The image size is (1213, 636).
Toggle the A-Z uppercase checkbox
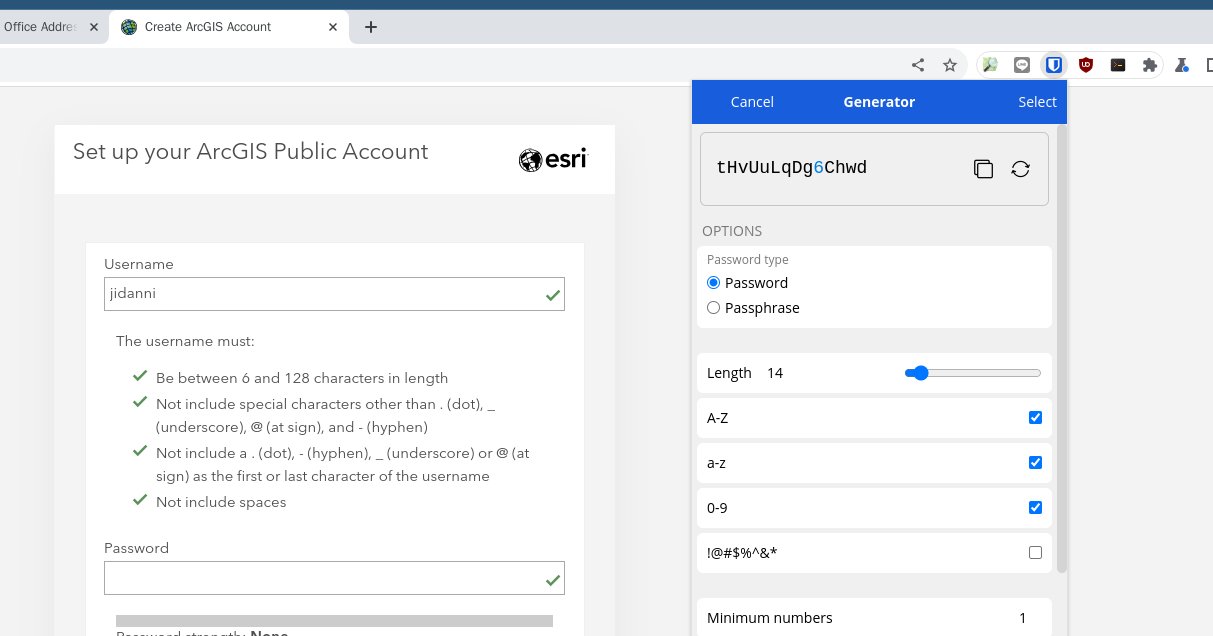(1035, 418)
